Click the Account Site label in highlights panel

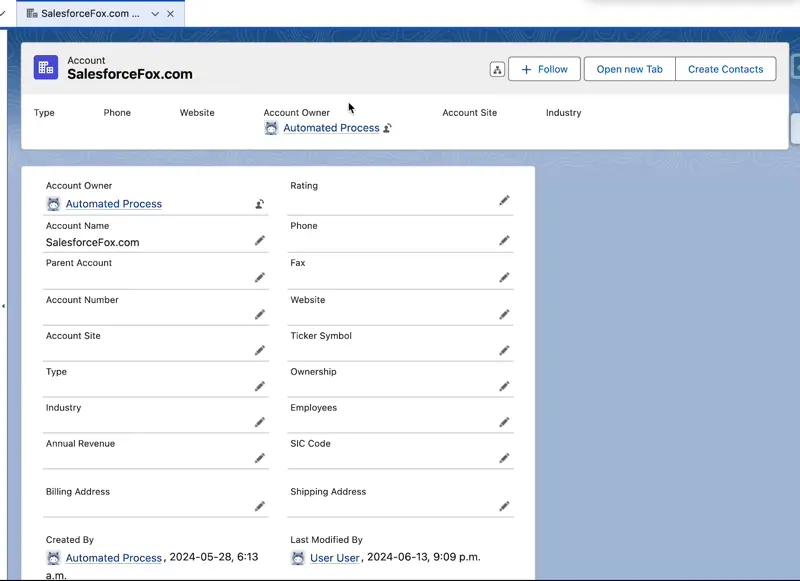click(x=469, y=113)
